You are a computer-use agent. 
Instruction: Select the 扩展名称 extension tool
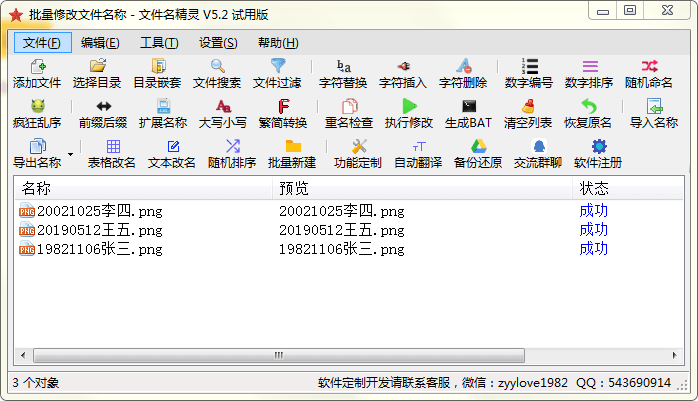click(x=163, y=106)
